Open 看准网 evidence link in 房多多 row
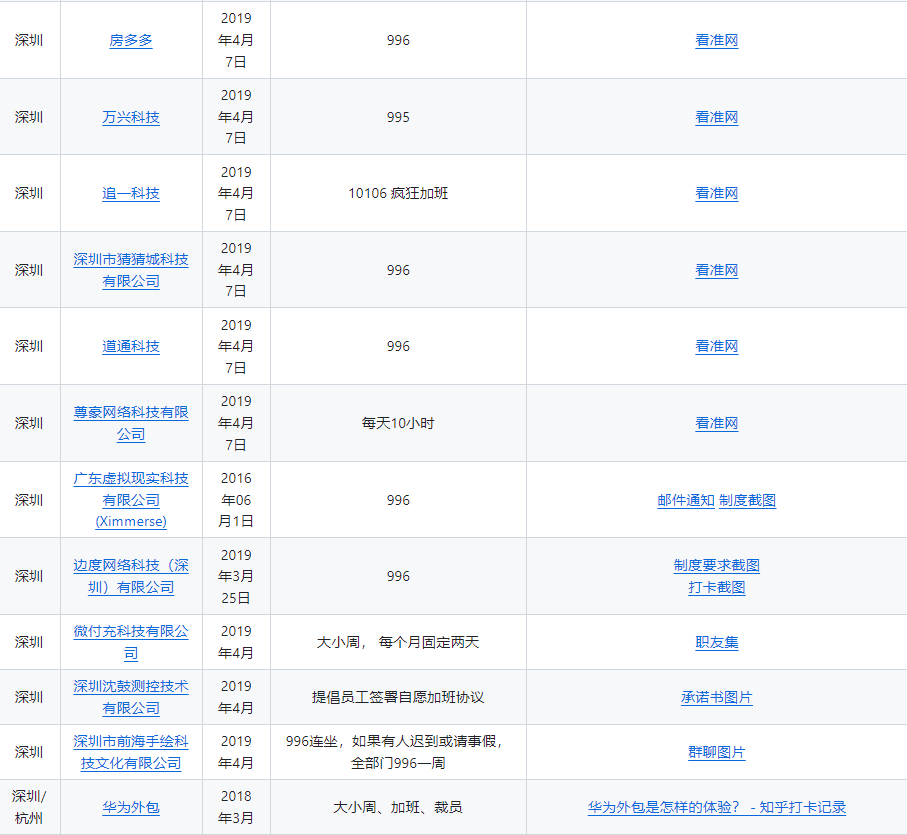The height and width of the screenshot is (835, 907). pos(717,40)
